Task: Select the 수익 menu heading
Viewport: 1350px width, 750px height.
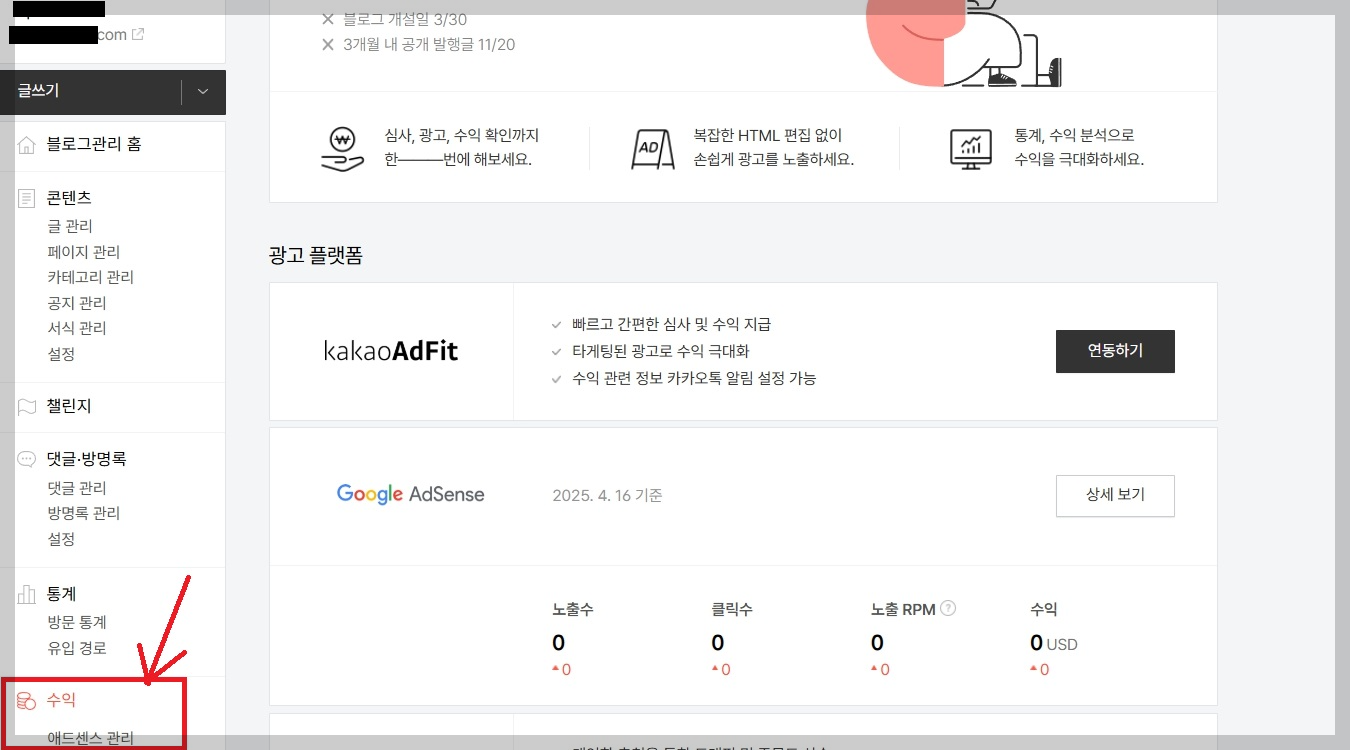Action: click(61, 701)
